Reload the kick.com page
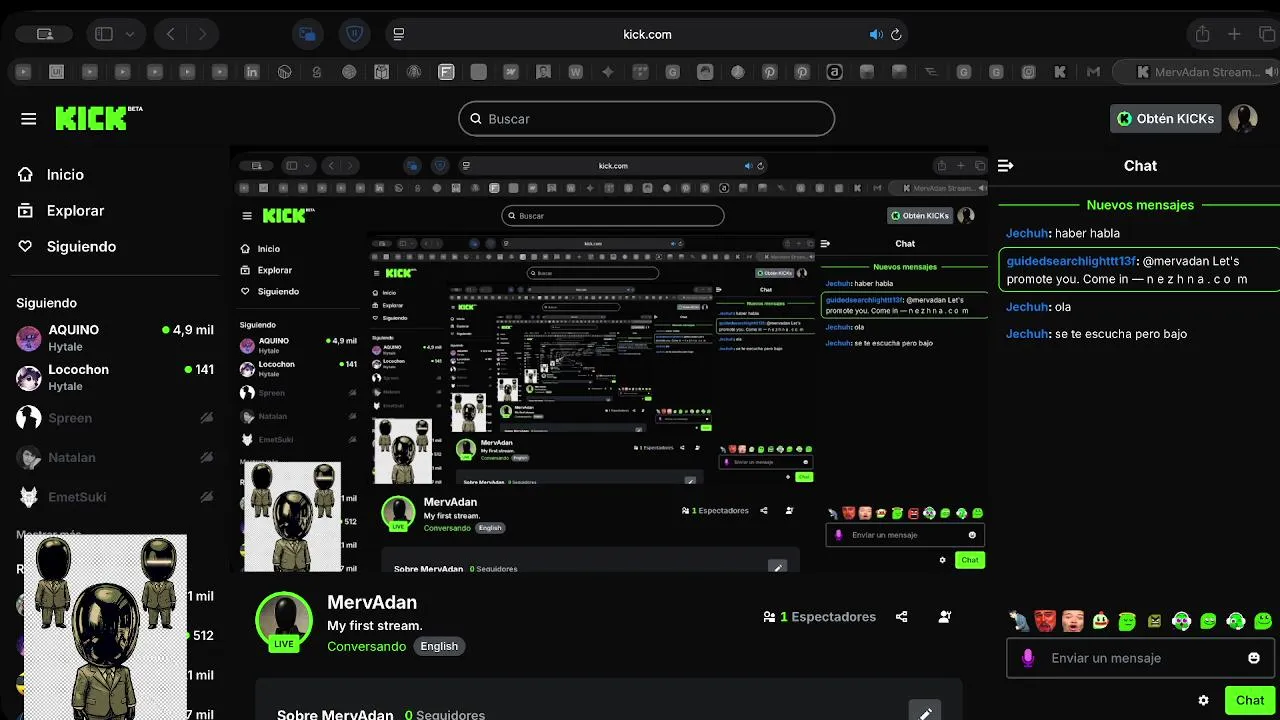This screenshot has height=720, width=1280. click(896, 34)
